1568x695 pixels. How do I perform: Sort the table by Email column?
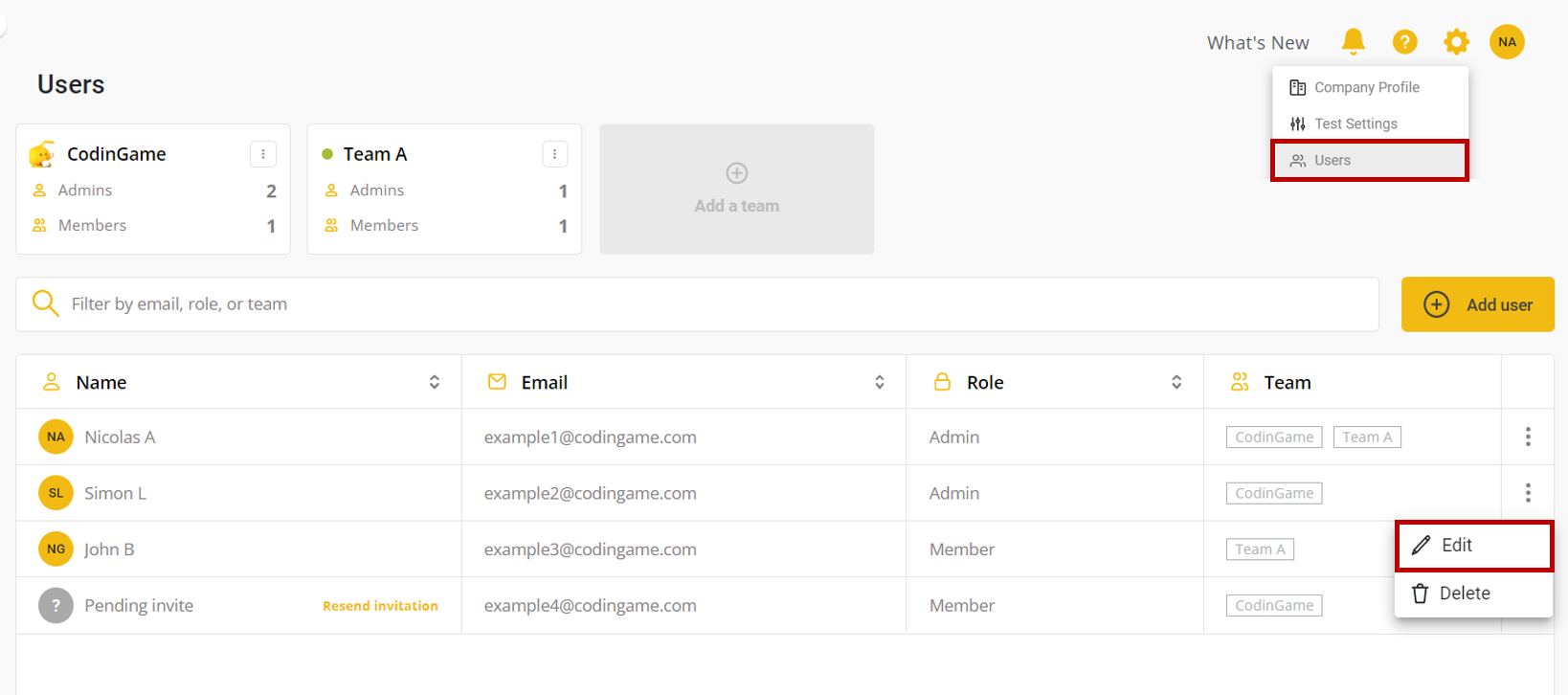click(x=879, y=382)
